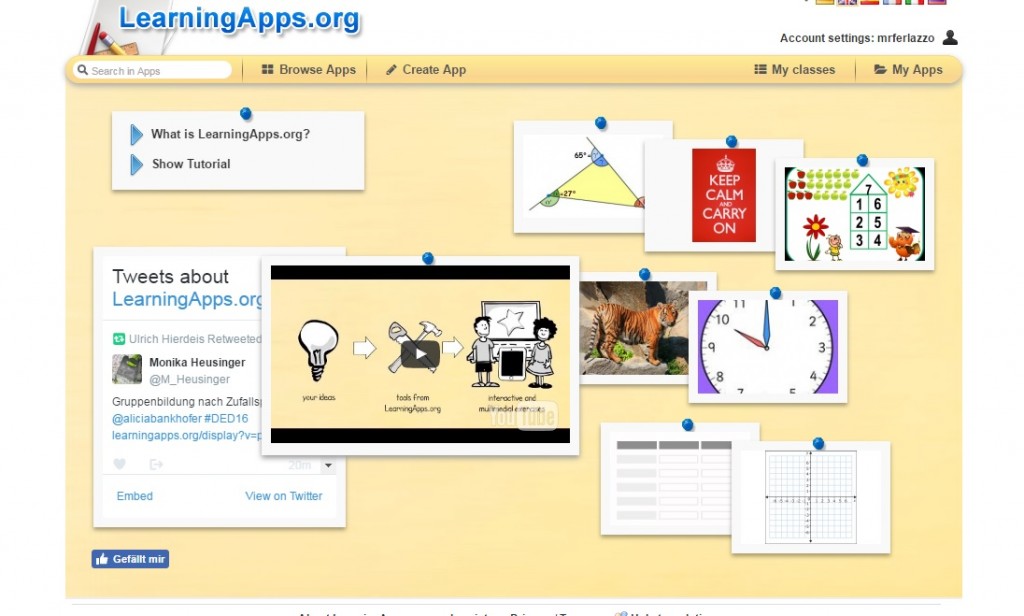Click the LearningApps.org link in Tweets header
This screenshot has height=616, width=1024.
coord(187,299)
